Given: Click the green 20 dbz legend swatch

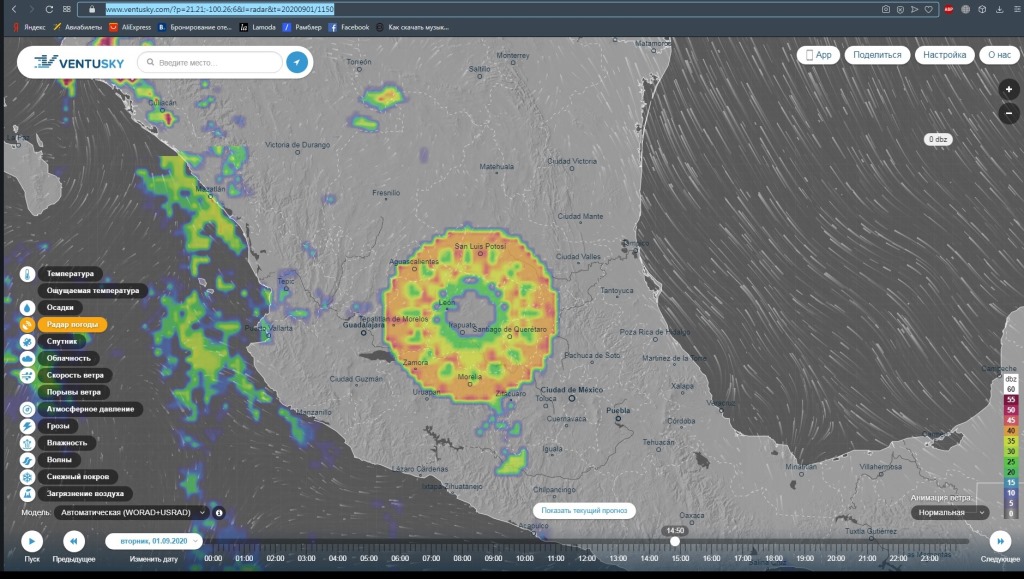Looking at the screenshot, I should coord(1011,472).
